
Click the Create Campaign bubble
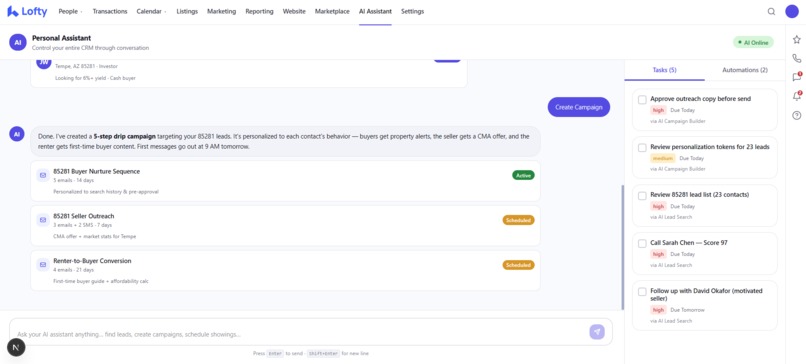click(x=579, y=107)
